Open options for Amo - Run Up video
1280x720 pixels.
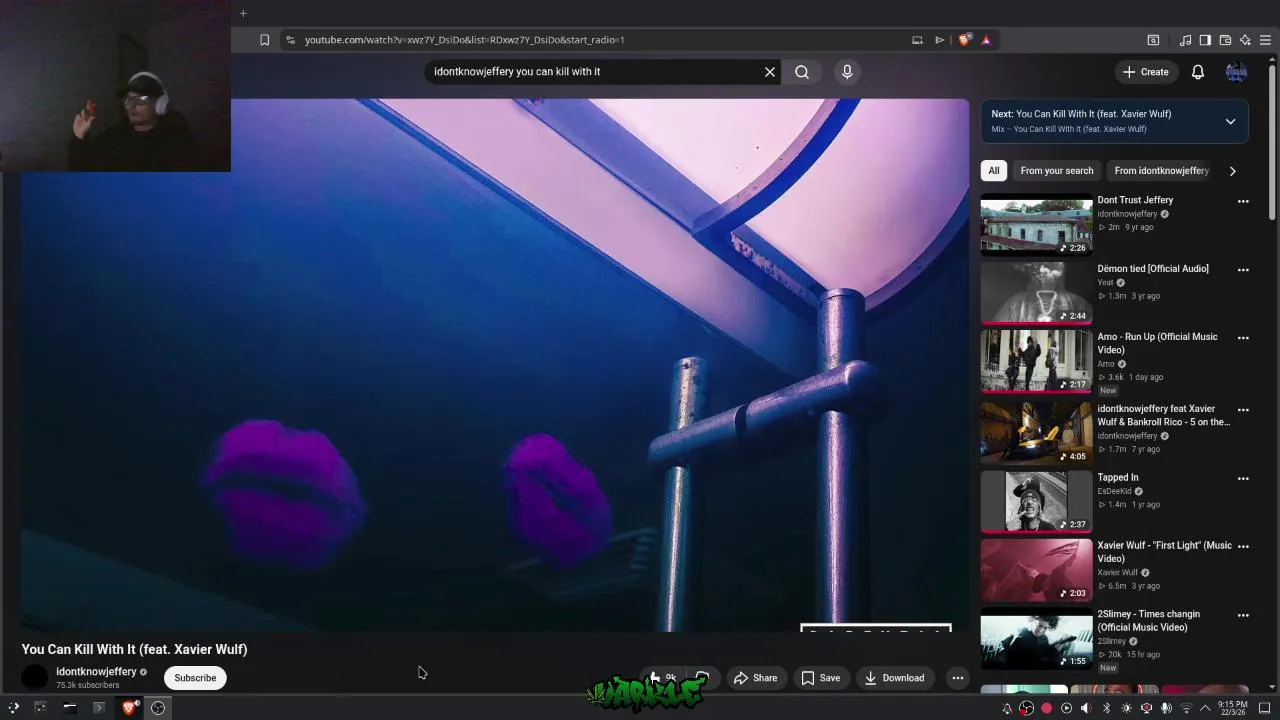[1243, 338]
